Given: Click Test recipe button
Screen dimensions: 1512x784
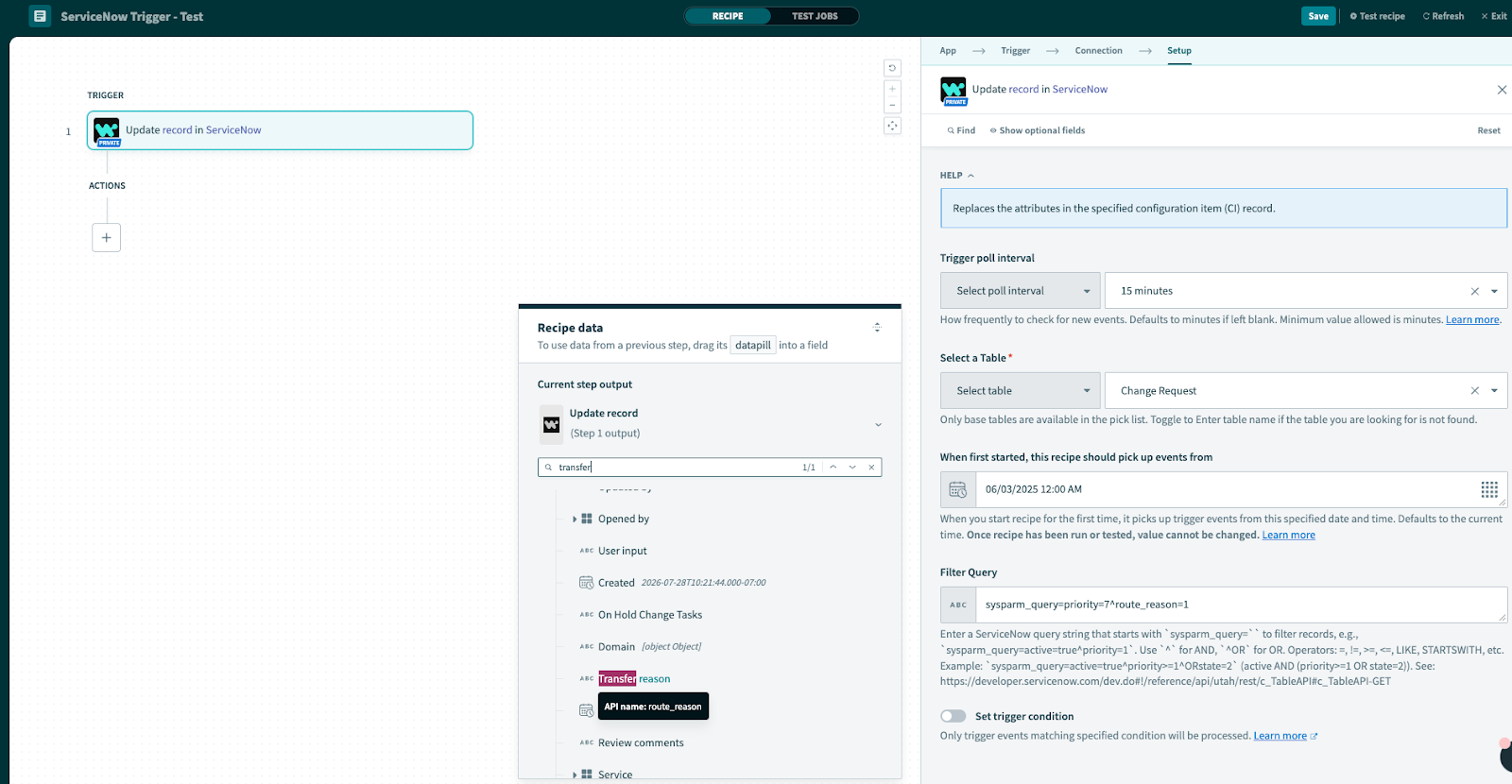Looking at the screenshot, I should point(1377,16).
